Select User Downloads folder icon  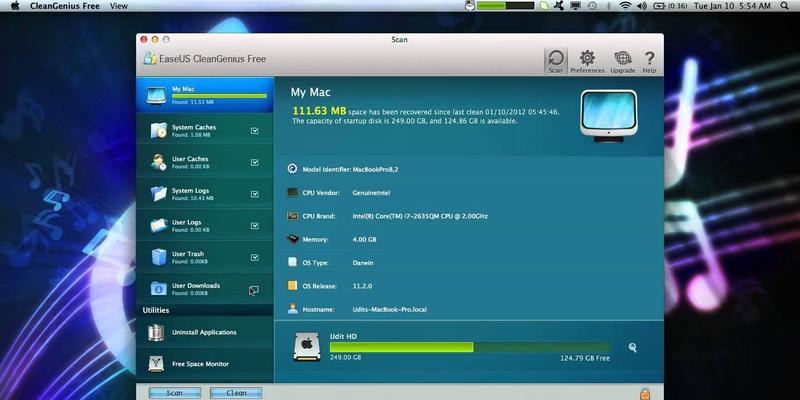coord(158,289)
